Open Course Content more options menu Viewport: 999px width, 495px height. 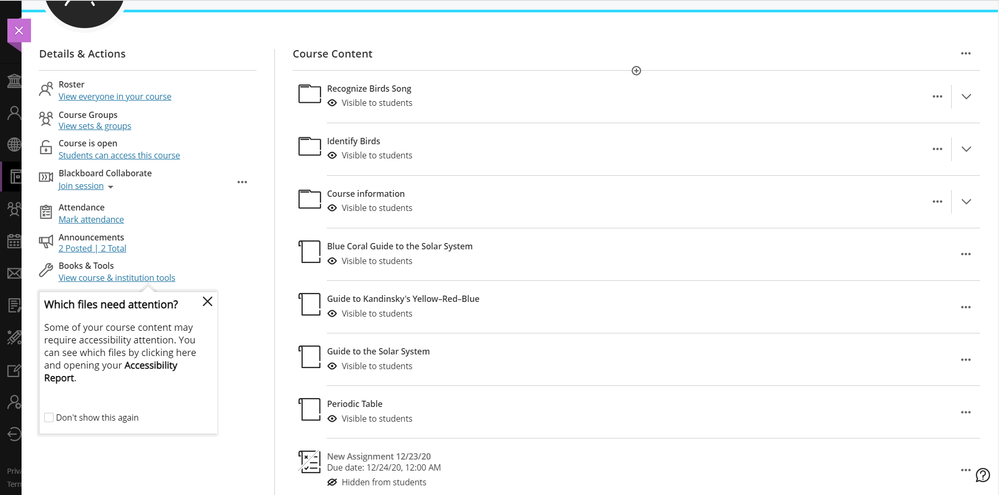click(966, 54)
